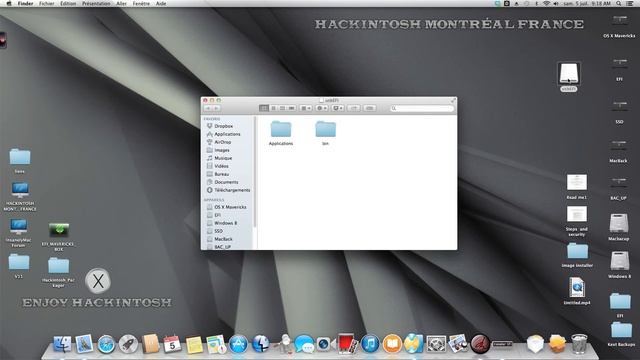Go forward in Finder window
The height and width of the screenshot is (360, 640).
217,108
